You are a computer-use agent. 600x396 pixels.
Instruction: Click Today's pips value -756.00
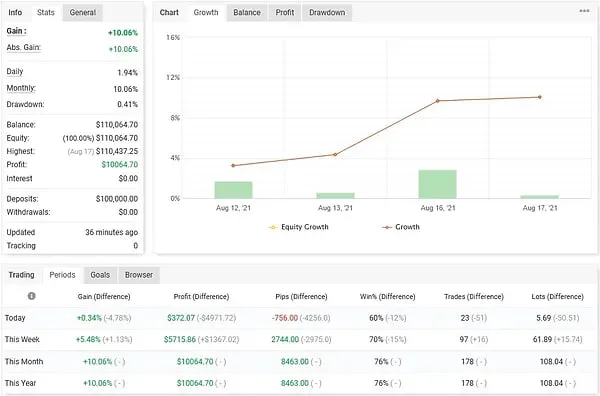285,318
